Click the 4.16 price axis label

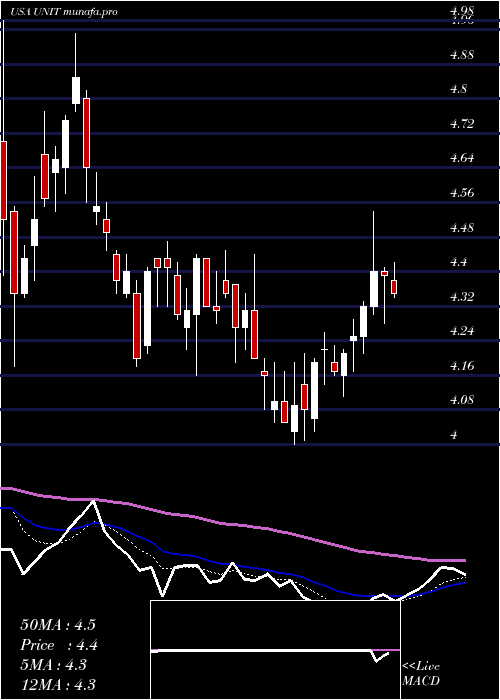(463, 366)
